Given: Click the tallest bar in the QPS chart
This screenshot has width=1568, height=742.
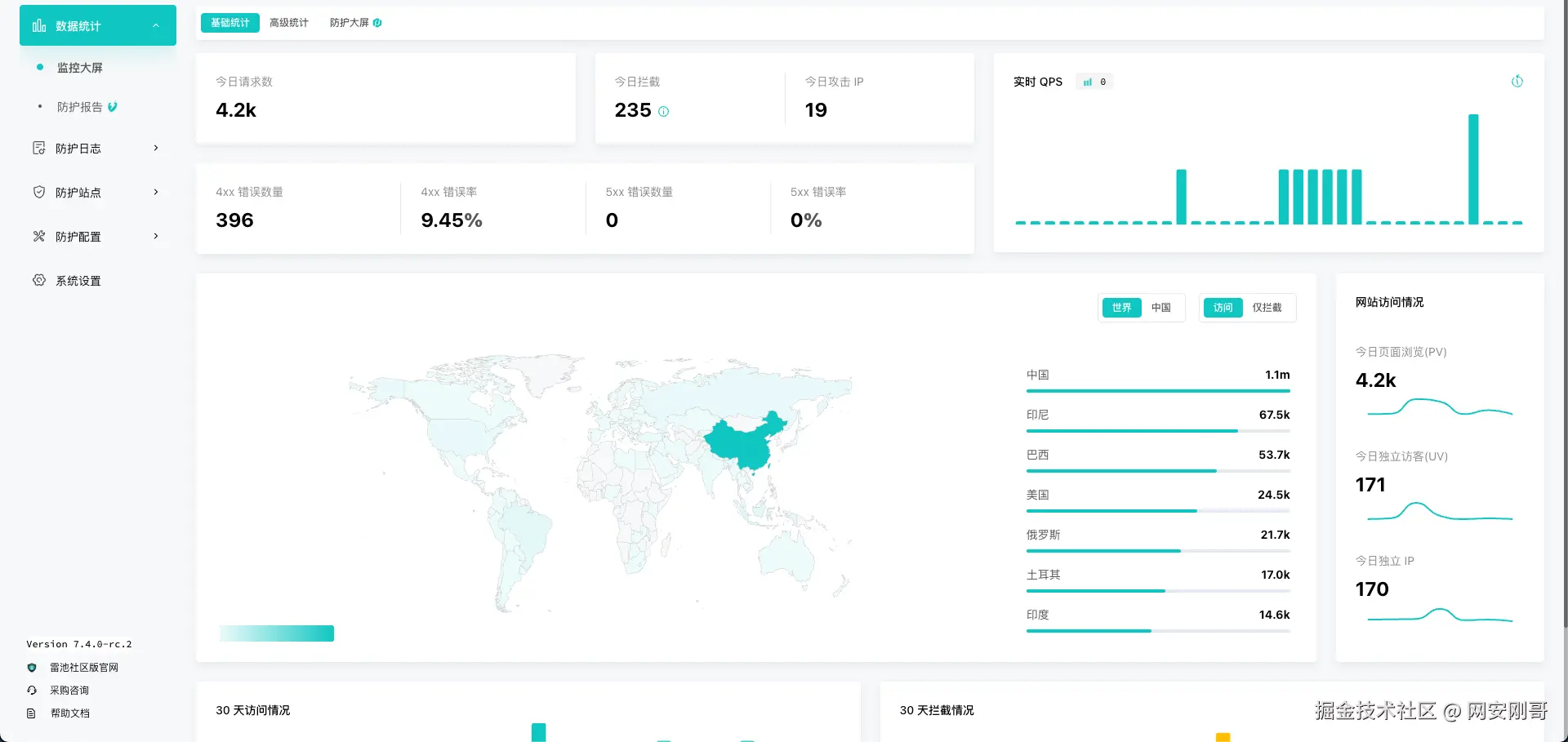Looking at the screenshot, I should (x=1473, y=169).
